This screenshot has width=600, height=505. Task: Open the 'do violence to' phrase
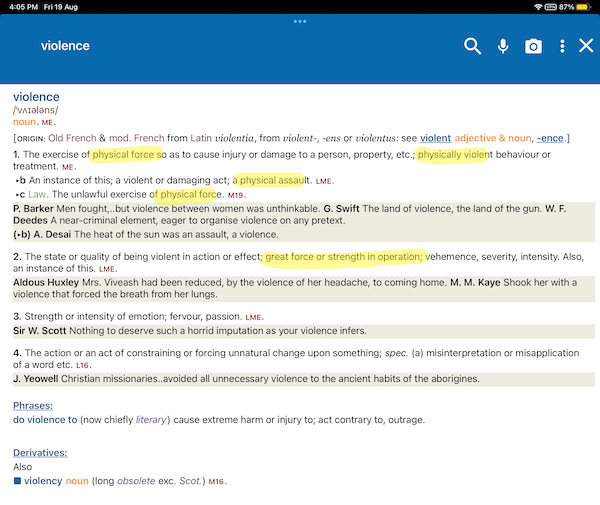coord(47,419)
